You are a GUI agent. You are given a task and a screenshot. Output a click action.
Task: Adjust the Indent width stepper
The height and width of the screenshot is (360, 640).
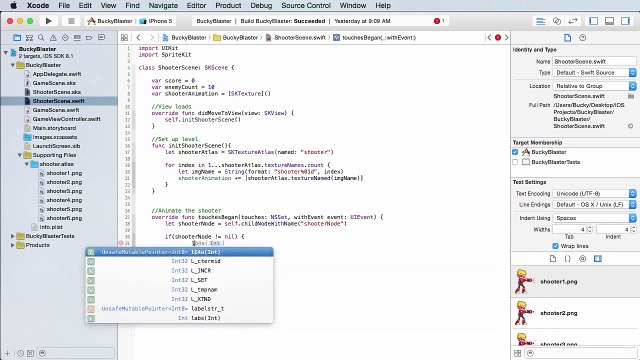pos(633,229)
